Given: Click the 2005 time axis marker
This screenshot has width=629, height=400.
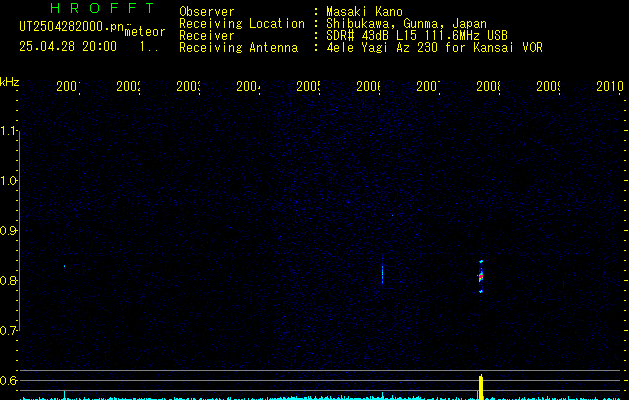Looking at the screenshot, I should coord(308,86).
